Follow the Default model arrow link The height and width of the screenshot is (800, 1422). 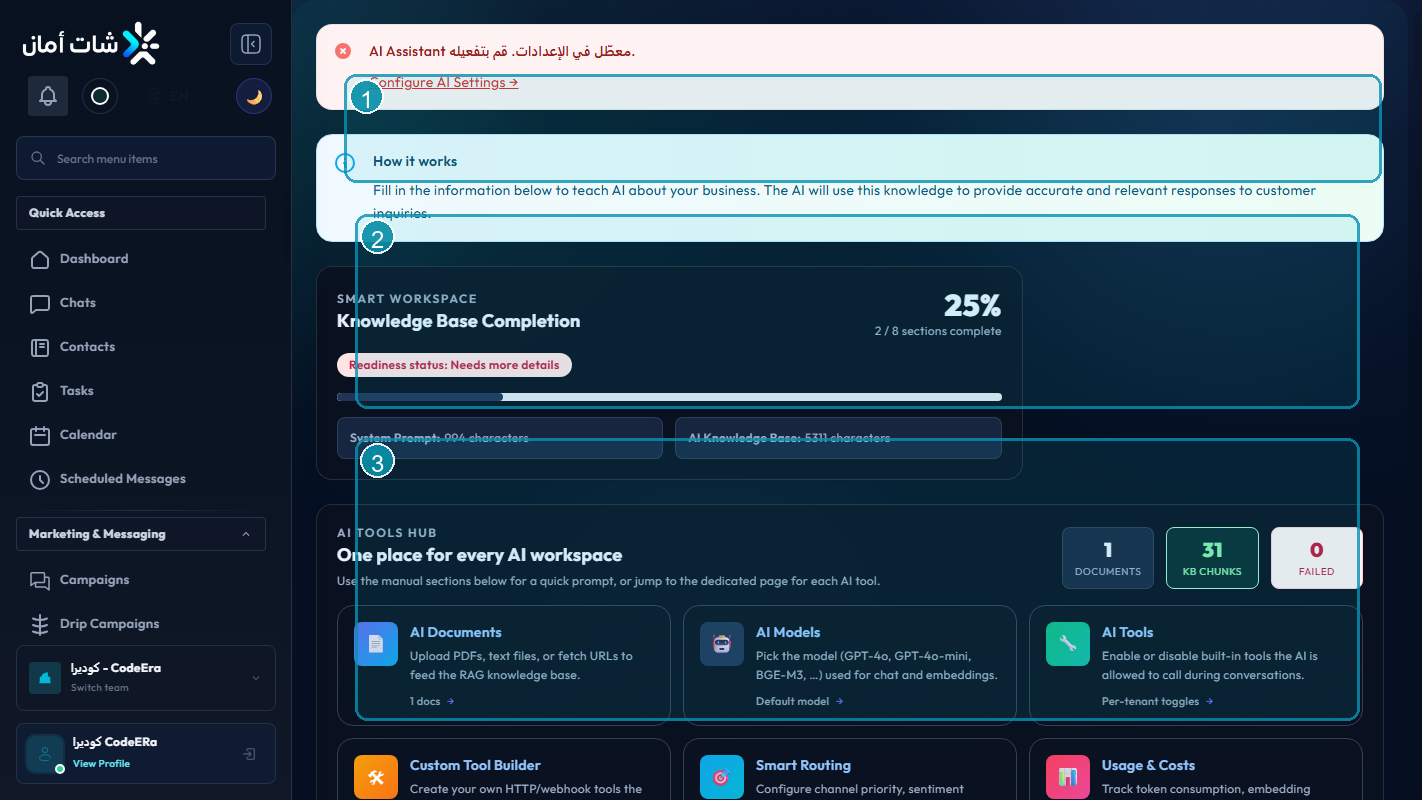point(799,701)
